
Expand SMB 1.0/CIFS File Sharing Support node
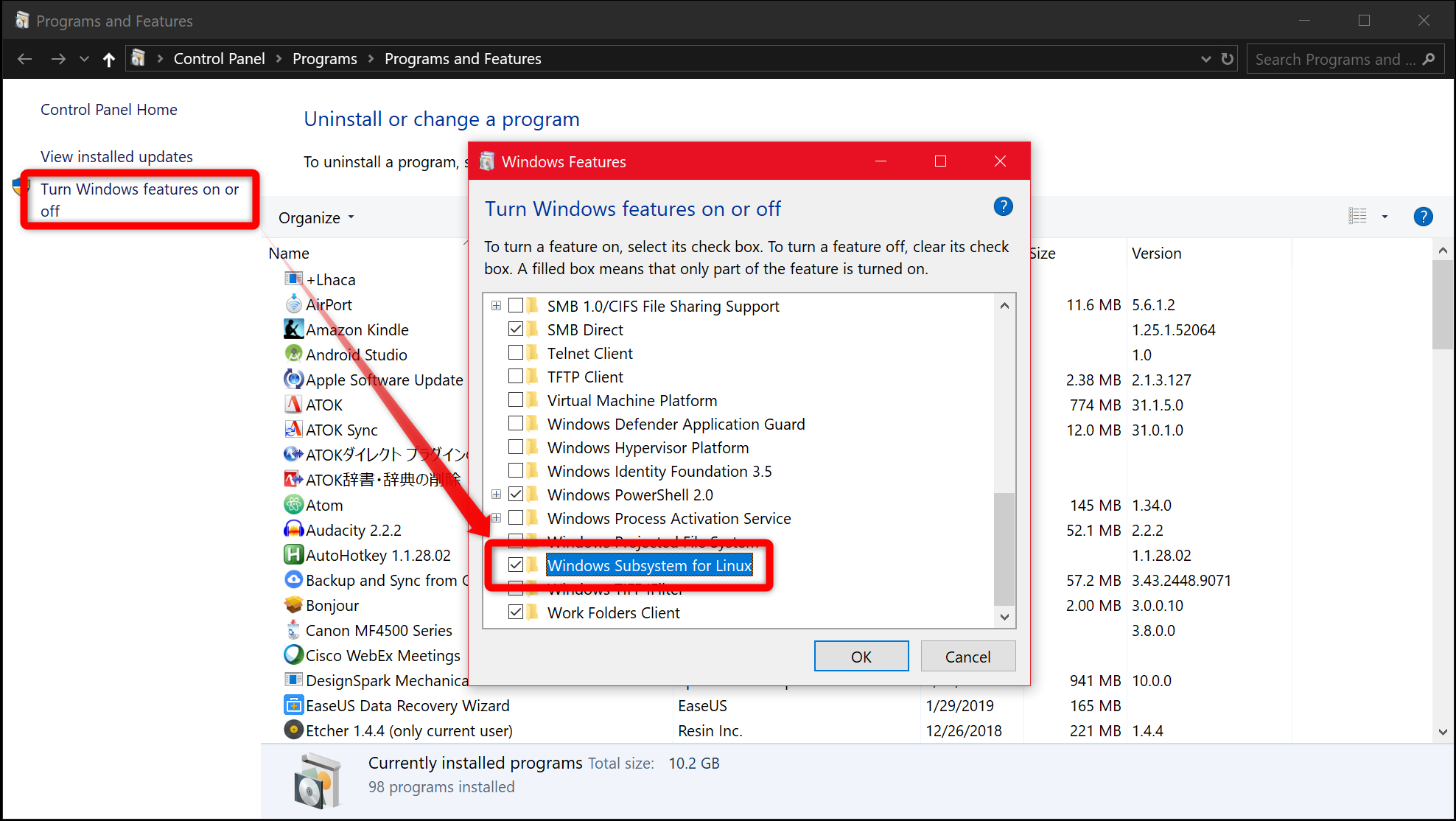[496, 306]
